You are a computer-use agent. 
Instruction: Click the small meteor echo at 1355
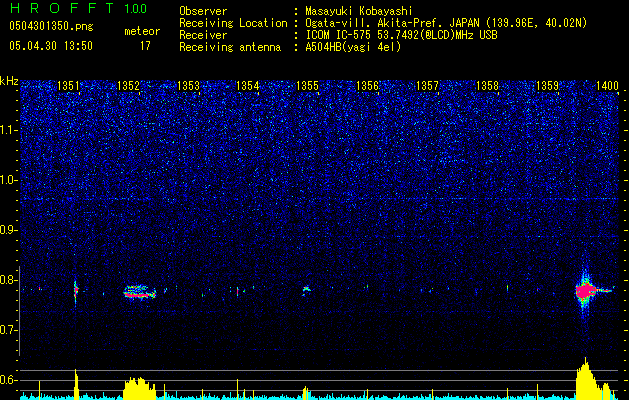coord(306,289)
